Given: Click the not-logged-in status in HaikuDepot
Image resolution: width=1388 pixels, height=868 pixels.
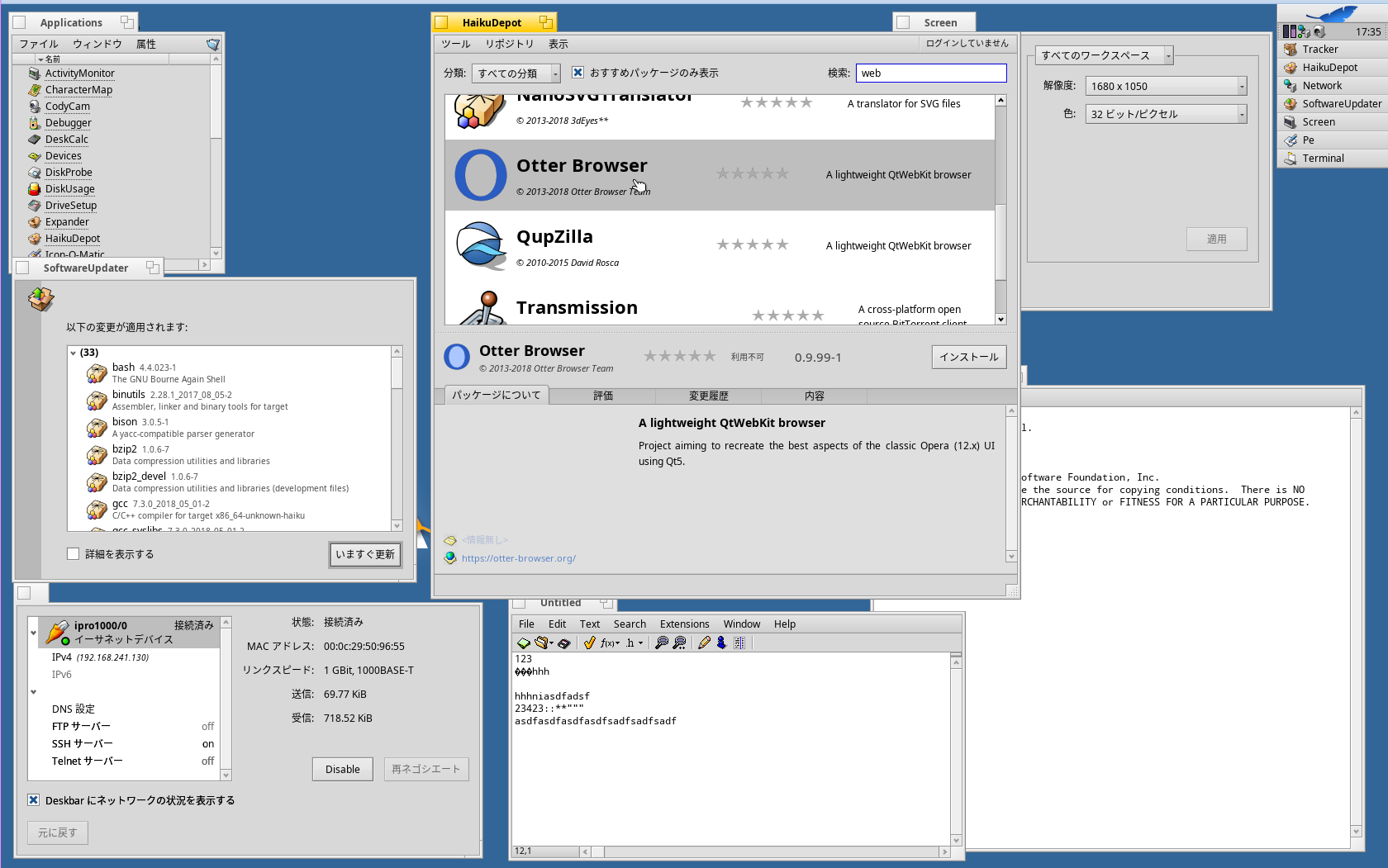Looking at the screenshot, I should [x=967, y=43].
